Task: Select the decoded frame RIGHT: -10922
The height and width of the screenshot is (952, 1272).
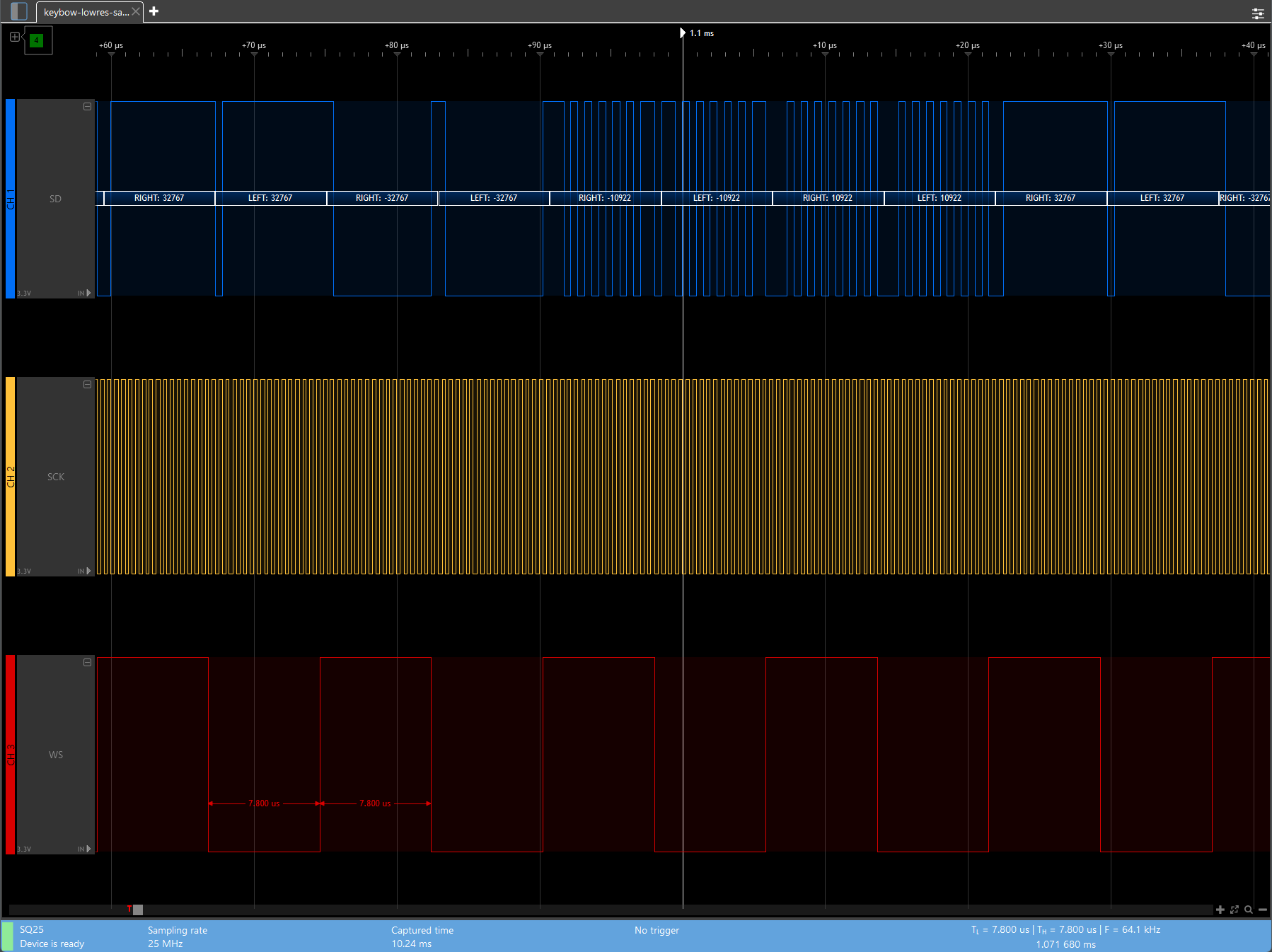Action: (x=605, y=198)
